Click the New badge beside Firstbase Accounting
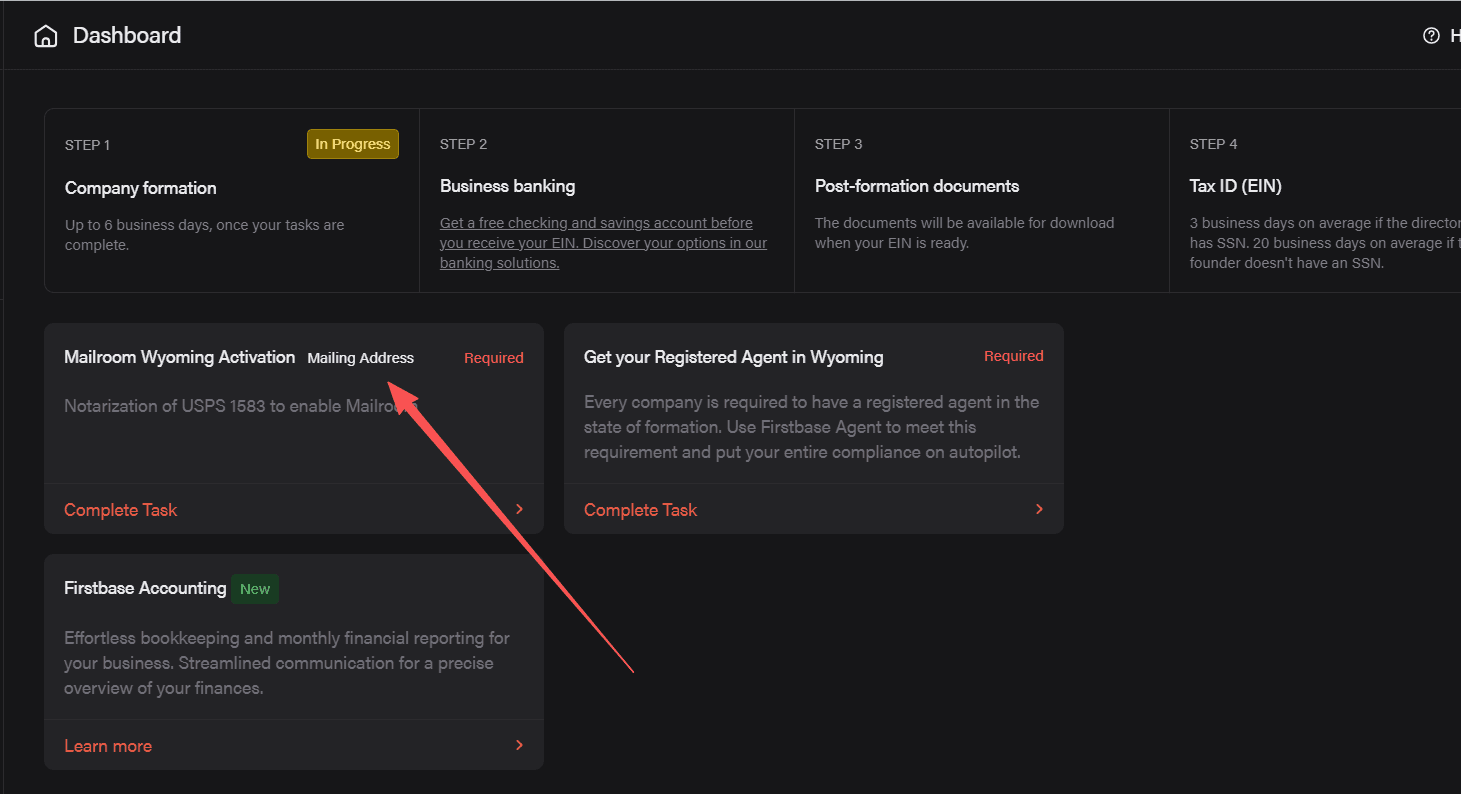The height and width of the screenshot is (794, 1461). click(x=255, y=589)
